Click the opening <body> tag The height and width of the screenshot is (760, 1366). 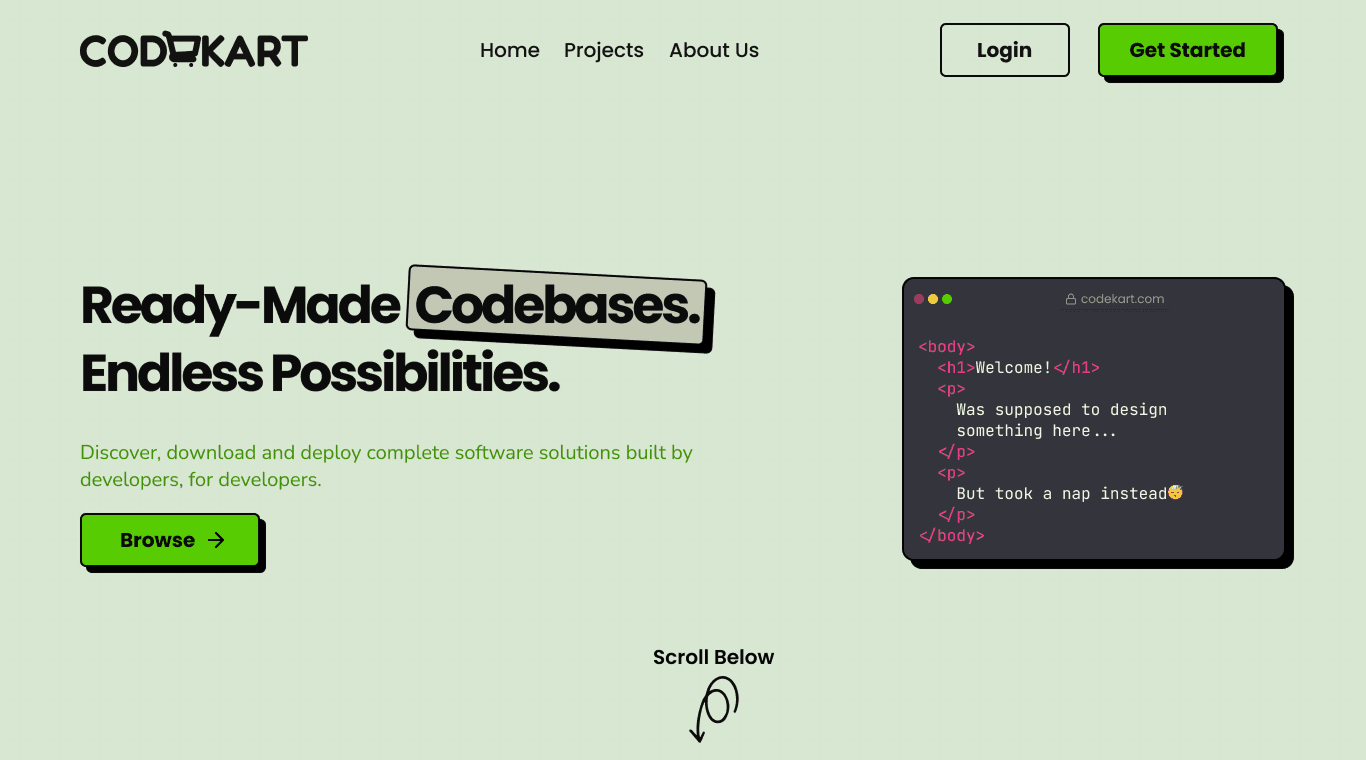(947, 347)
